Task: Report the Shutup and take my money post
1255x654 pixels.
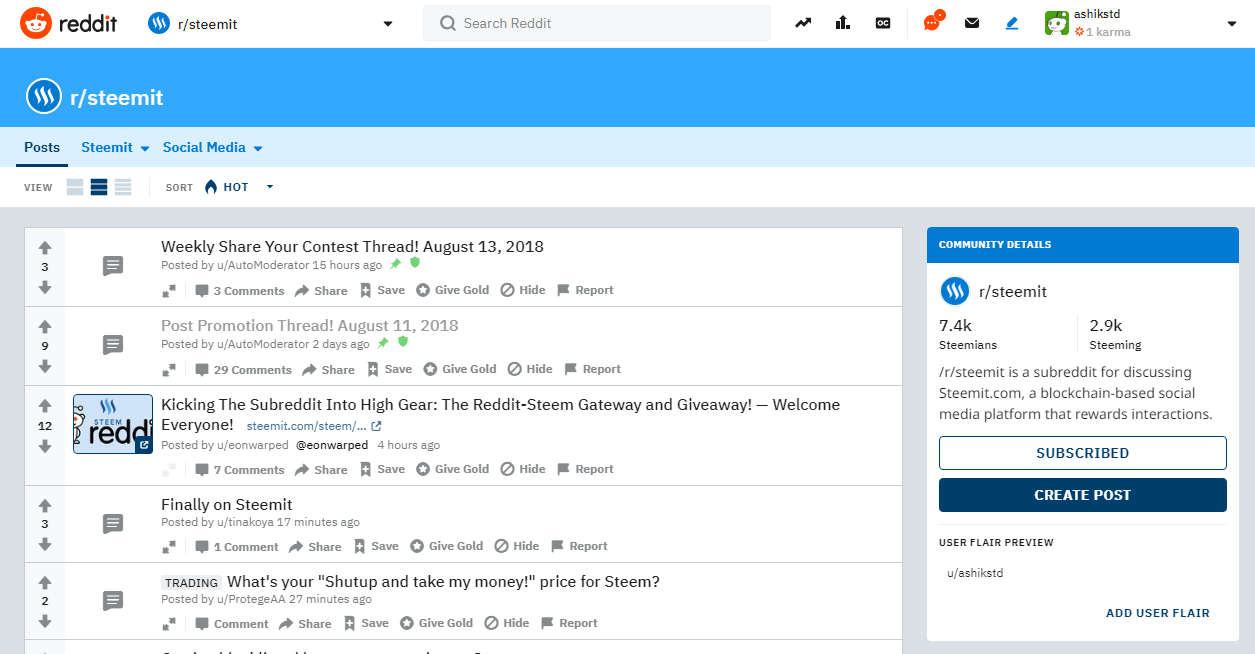Action: tap(569, 623)
